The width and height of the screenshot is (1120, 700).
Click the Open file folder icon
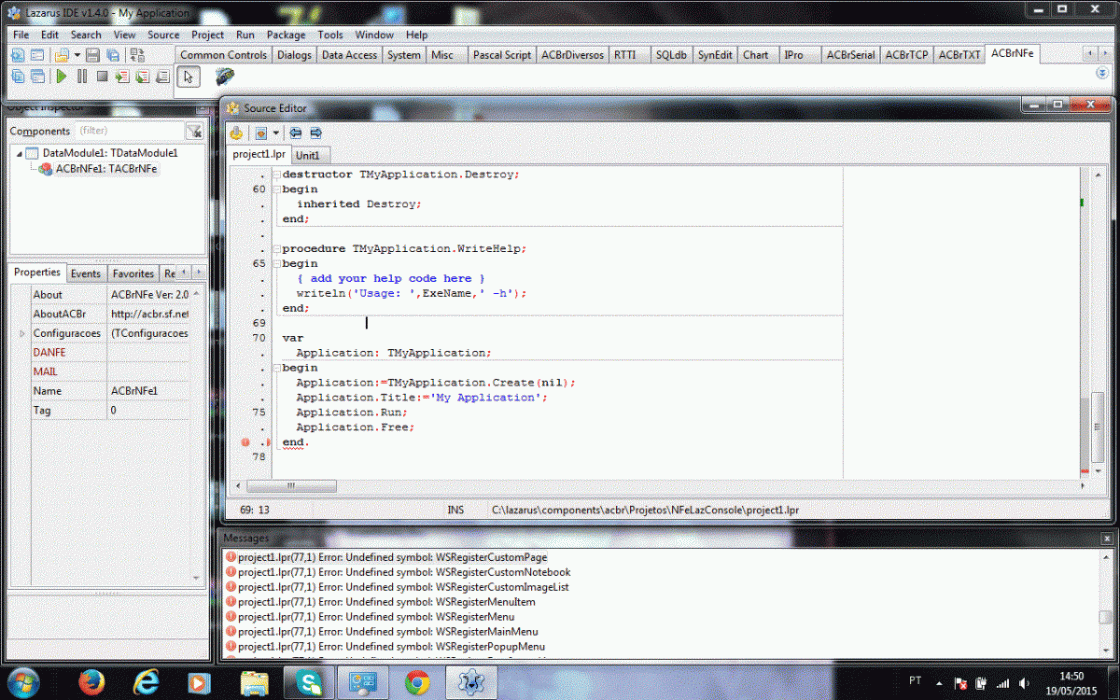61,55
